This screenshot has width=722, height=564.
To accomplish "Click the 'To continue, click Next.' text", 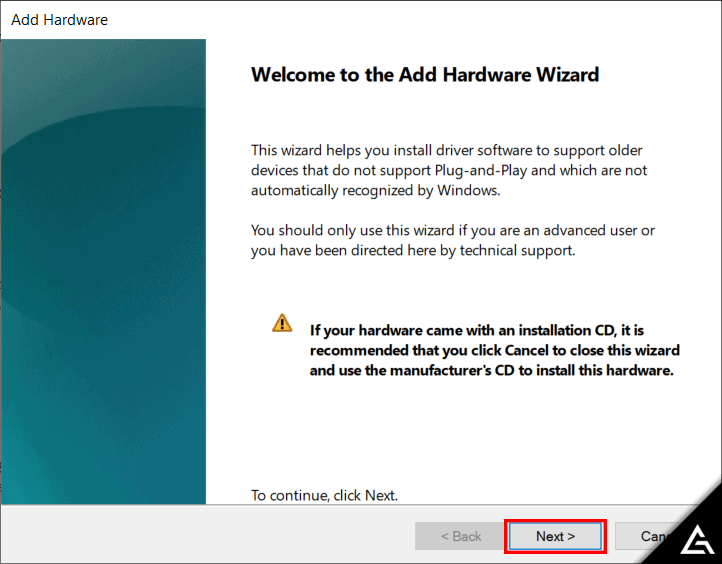I will point(324,495).
